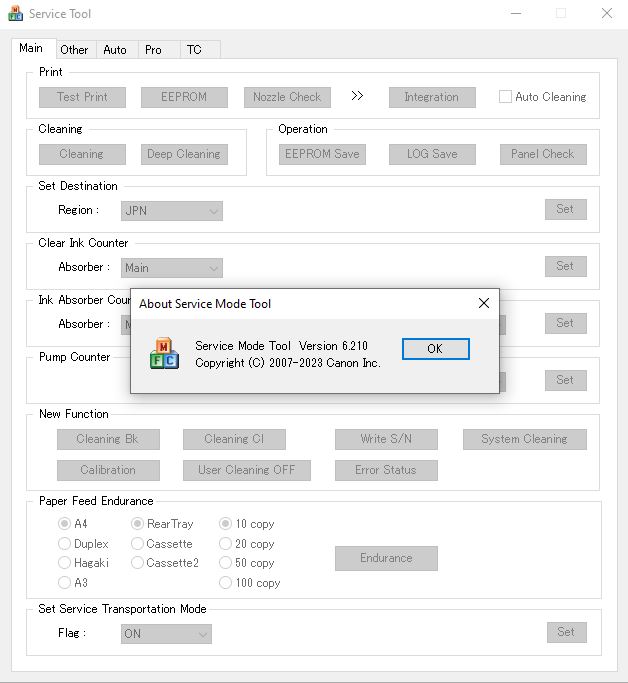628x683 pixels.
Task: Click the EEPROM Save button
Action: coord(322,154)
